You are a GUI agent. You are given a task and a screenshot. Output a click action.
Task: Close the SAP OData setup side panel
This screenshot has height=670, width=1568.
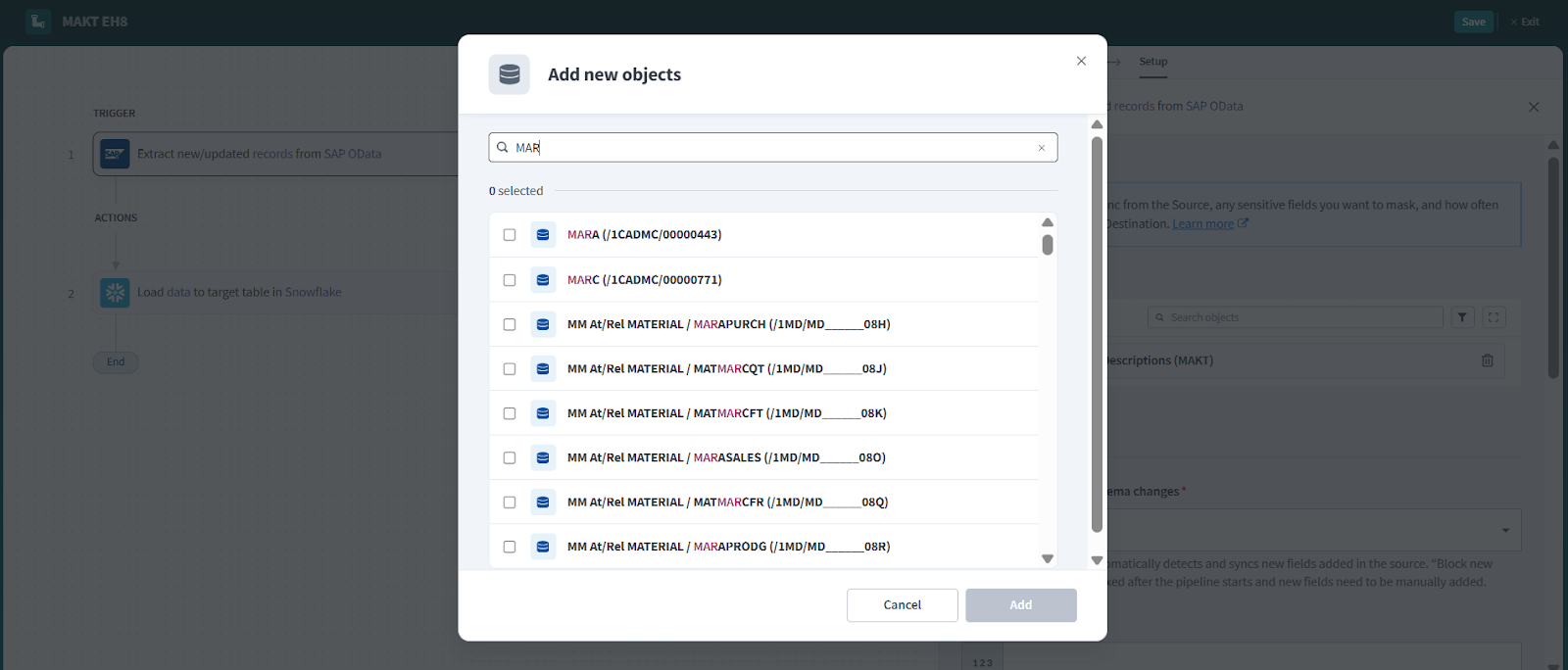1534,107
